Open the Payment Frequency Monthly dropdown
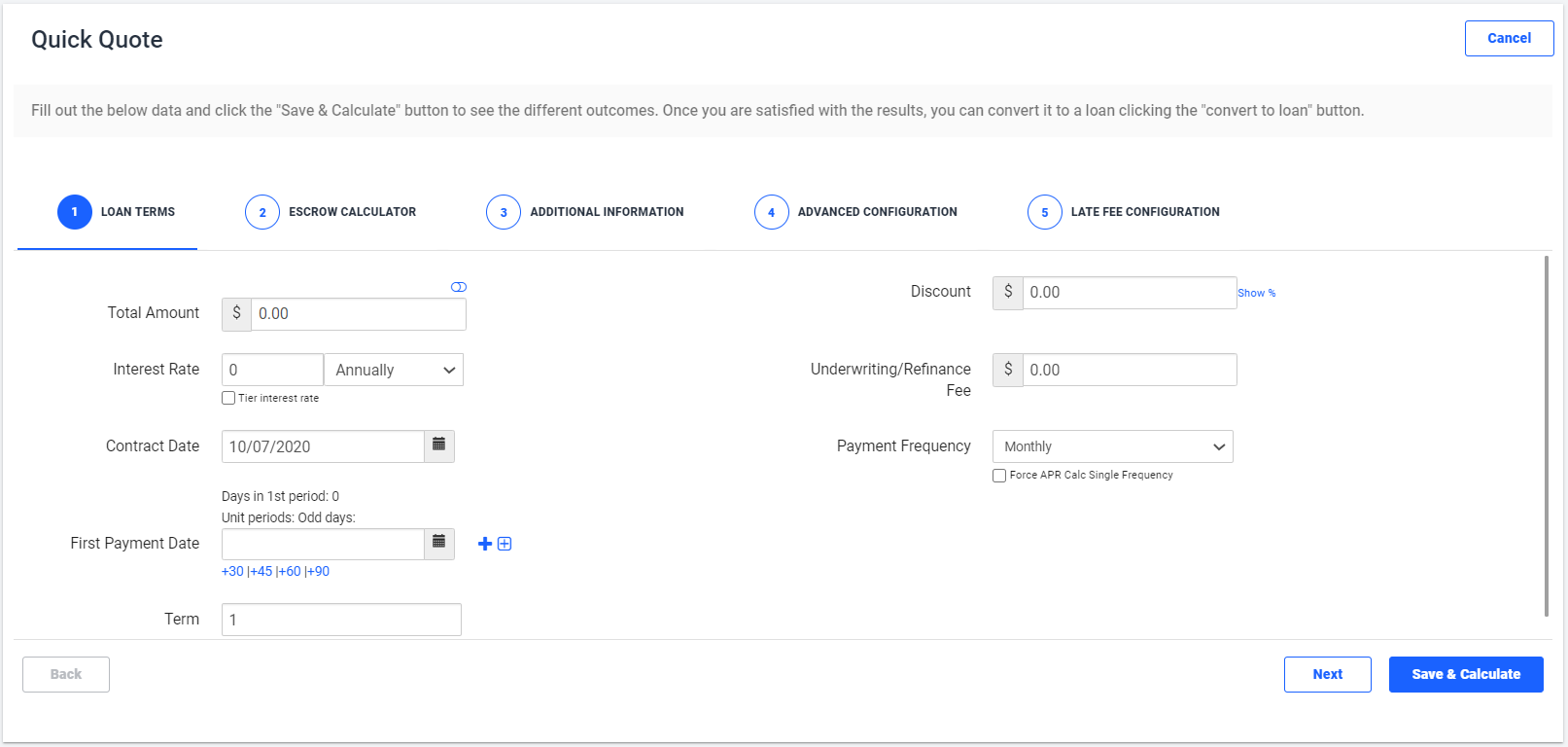 1113,446
